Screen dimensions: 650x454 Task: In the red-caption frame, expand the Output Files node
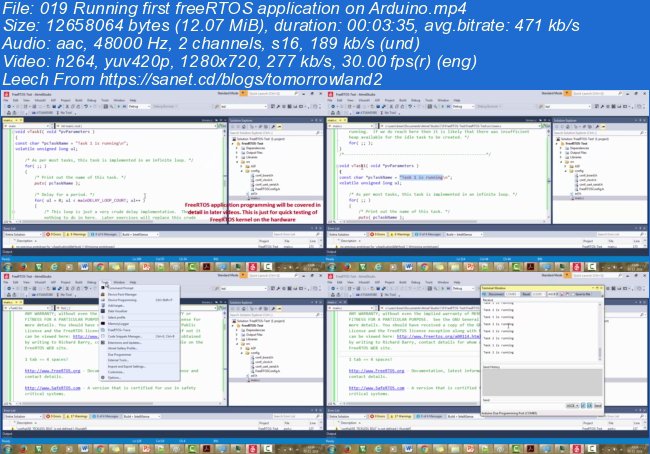(237, 153)
